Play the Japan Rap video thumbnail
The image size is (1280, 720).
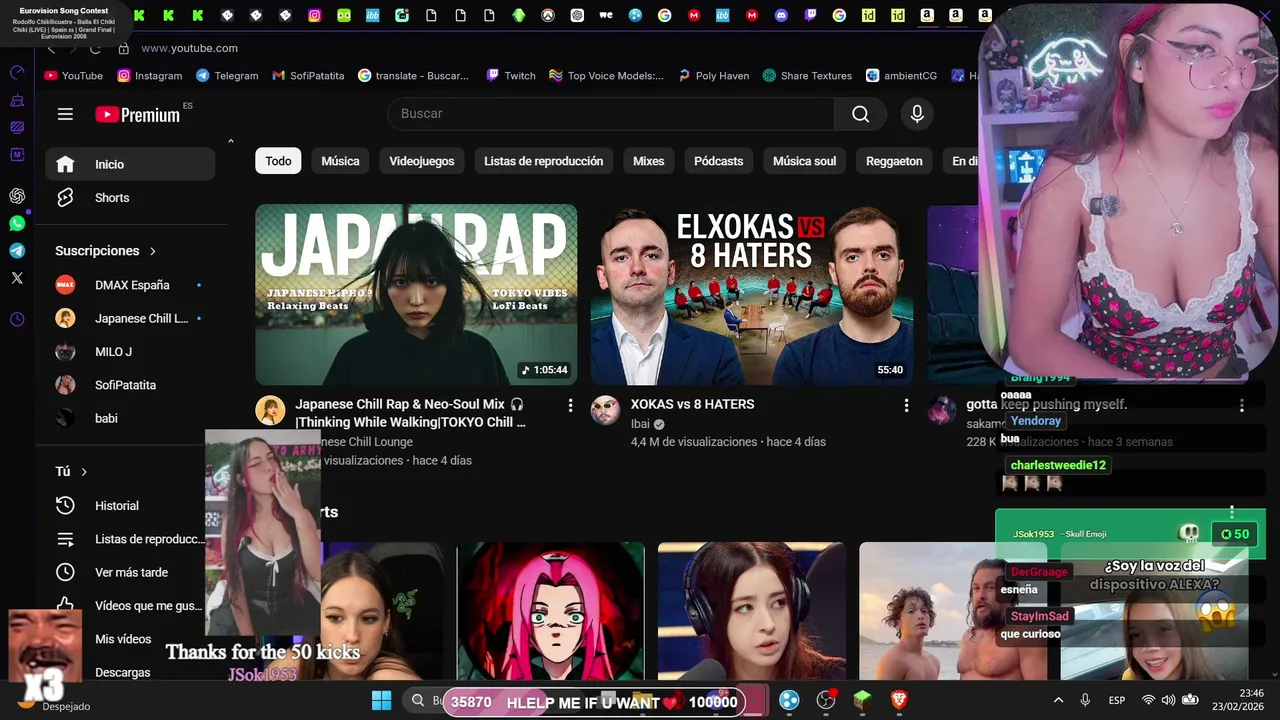pos(416,295)
